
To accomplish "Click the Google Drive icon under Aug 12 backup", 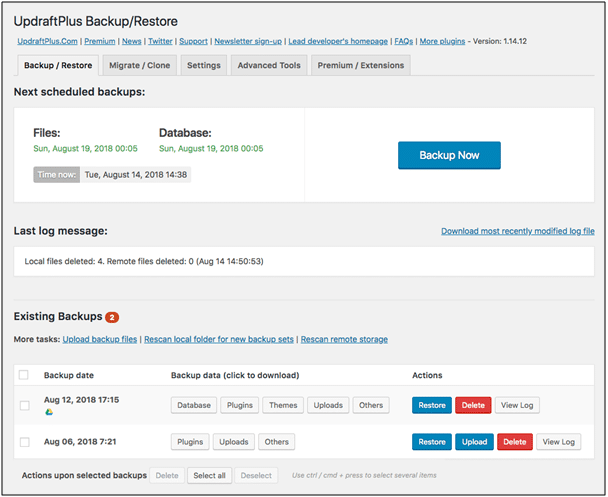I will pos(49,412).
